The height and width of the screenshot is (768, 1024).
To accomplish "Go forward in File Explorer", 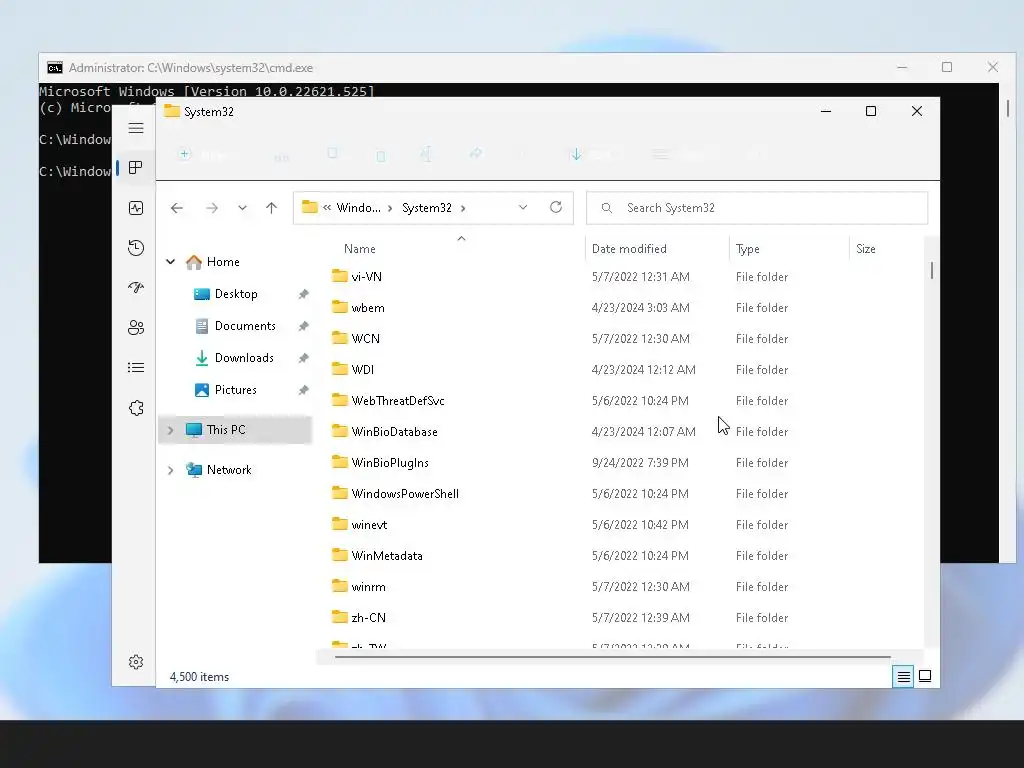I will coord(212,208).
